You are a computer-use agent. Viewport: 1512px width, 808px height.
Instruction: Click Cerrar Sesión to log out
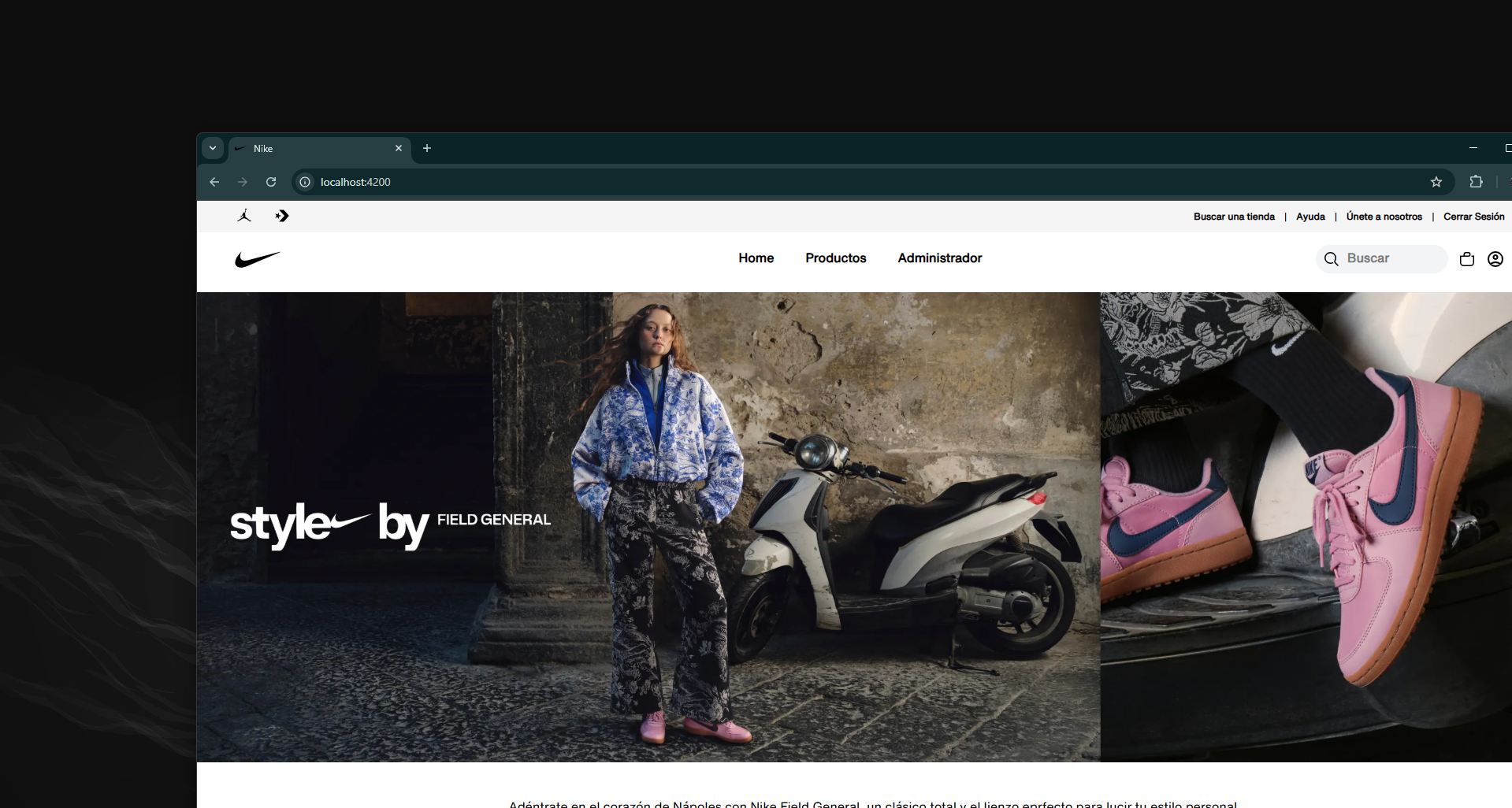click(x=1473, y=217)
